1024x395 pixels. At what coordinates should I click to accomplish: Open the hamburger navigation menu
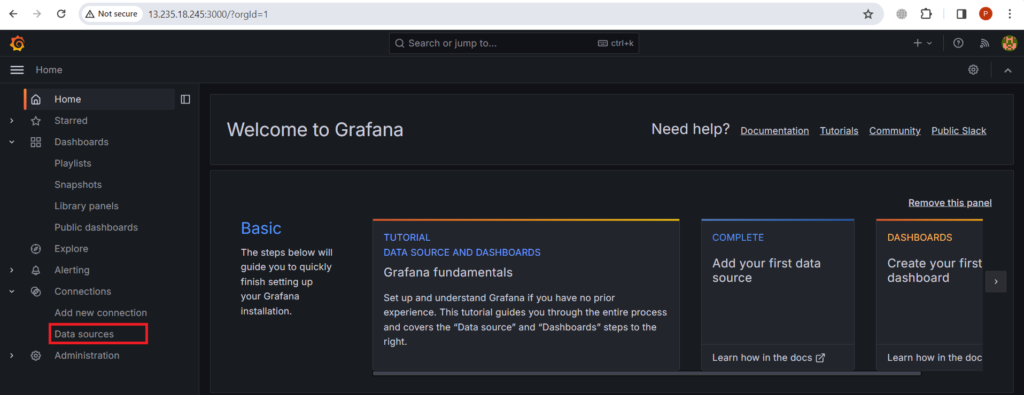click(x=17, y=70)
